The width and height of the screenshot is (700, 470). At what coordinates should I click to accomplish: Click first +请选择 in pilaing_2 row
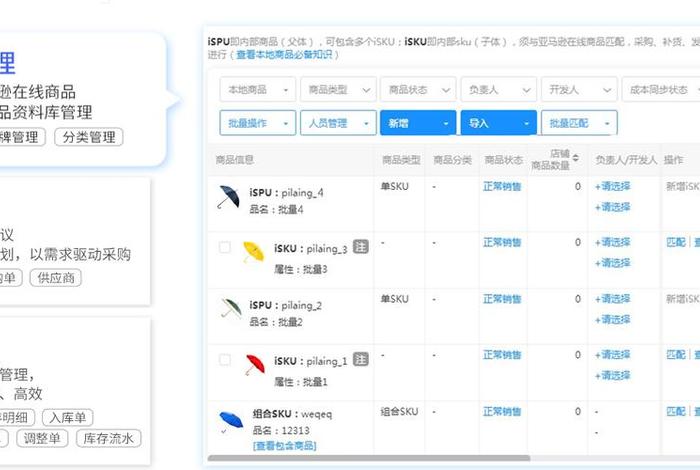coord(612,299)
